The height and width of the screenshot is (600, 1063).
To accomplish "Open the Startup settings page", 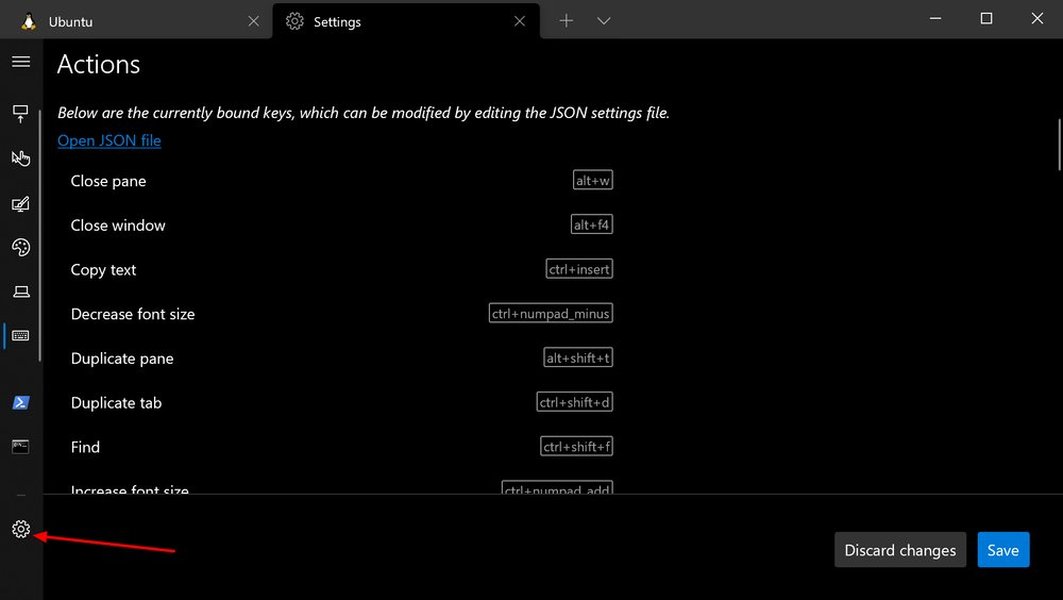I will tap(21, 113).
